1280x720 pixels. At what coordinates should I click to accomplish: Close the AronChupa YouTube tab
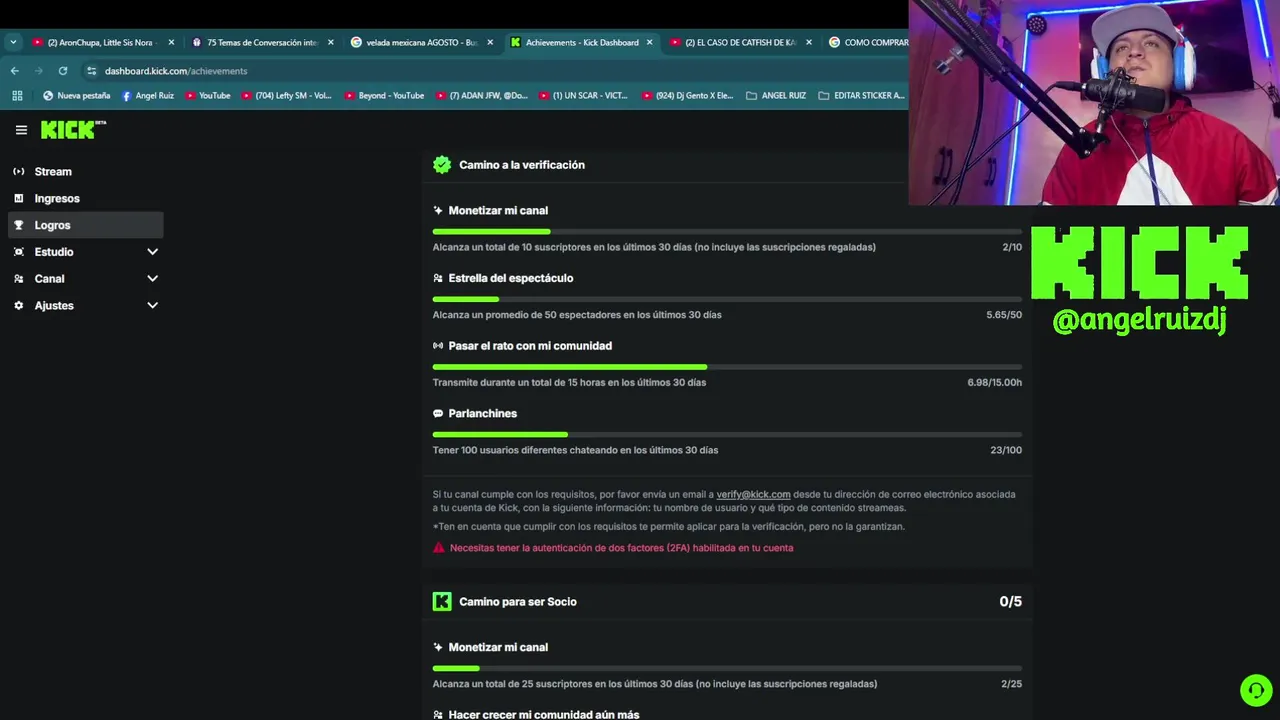coord(171,42)
